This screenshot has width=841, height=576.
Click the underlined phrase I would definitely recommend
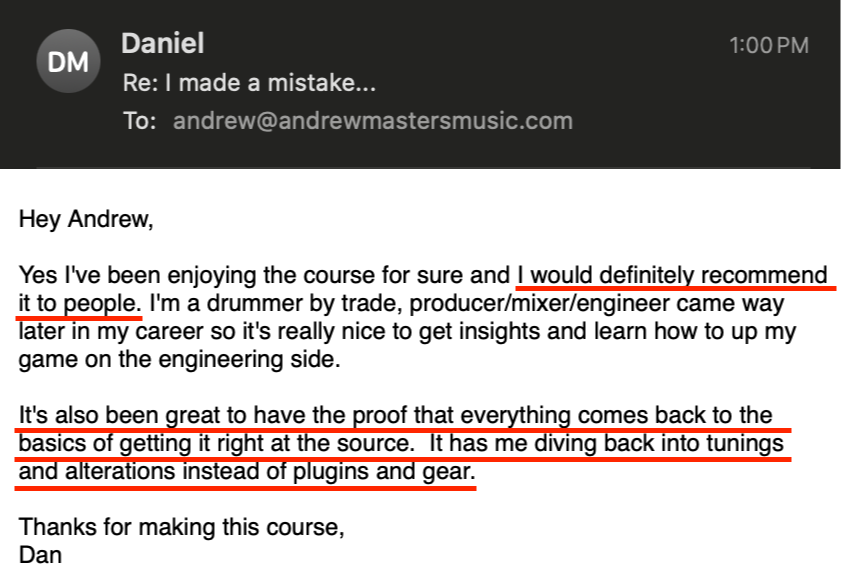[x=672, y=275]
